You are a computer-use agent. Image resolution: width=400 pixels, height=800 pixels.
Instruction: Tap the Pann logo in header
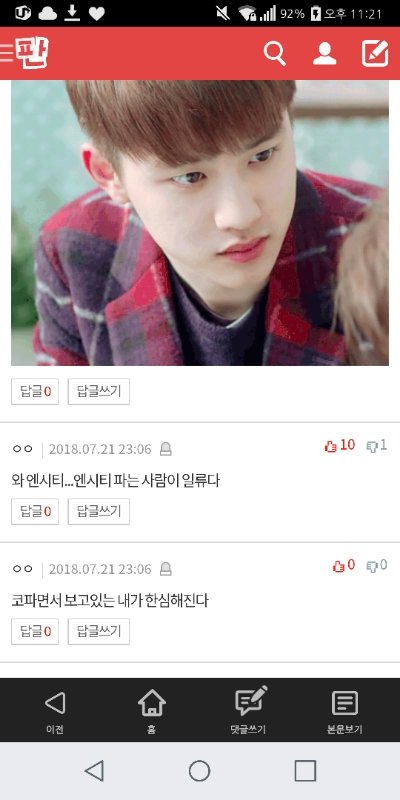32,53
